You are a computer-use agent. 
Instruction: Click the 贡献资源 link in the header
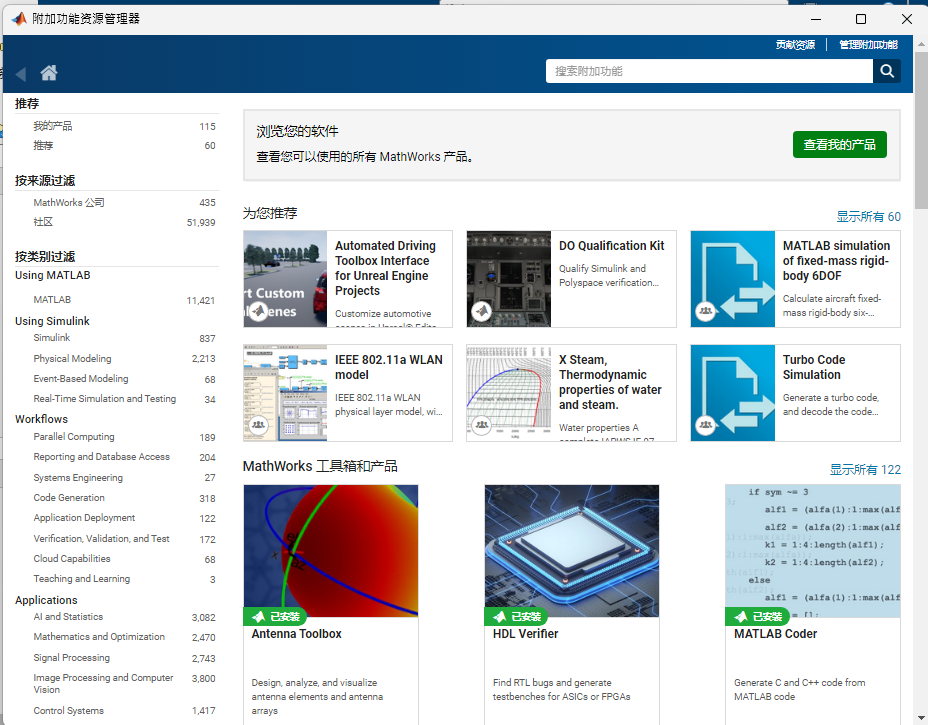click(x=795, y=45)
